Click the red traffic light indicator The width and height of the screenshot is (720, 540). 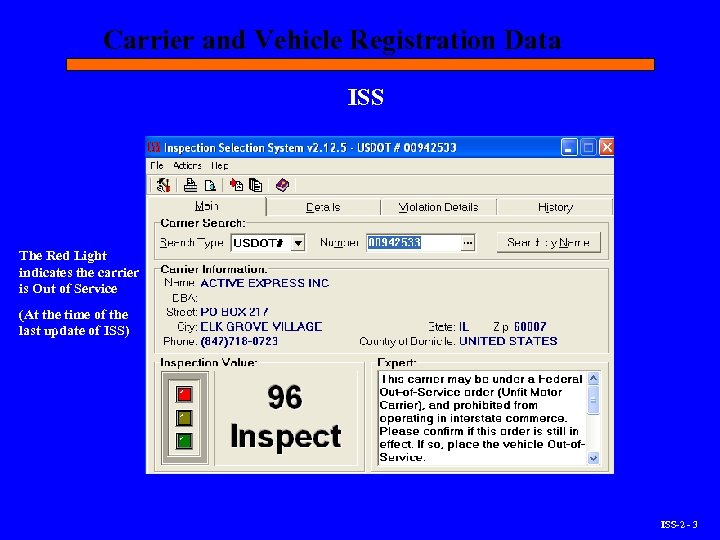184,394
